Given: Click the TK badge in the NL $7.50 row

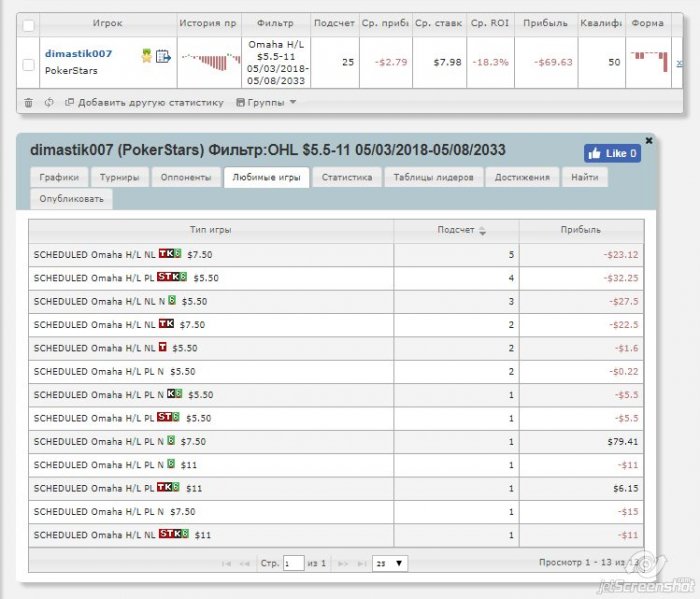Looking at the screenshot, I should pyautogui.click(x=167, y=324).
